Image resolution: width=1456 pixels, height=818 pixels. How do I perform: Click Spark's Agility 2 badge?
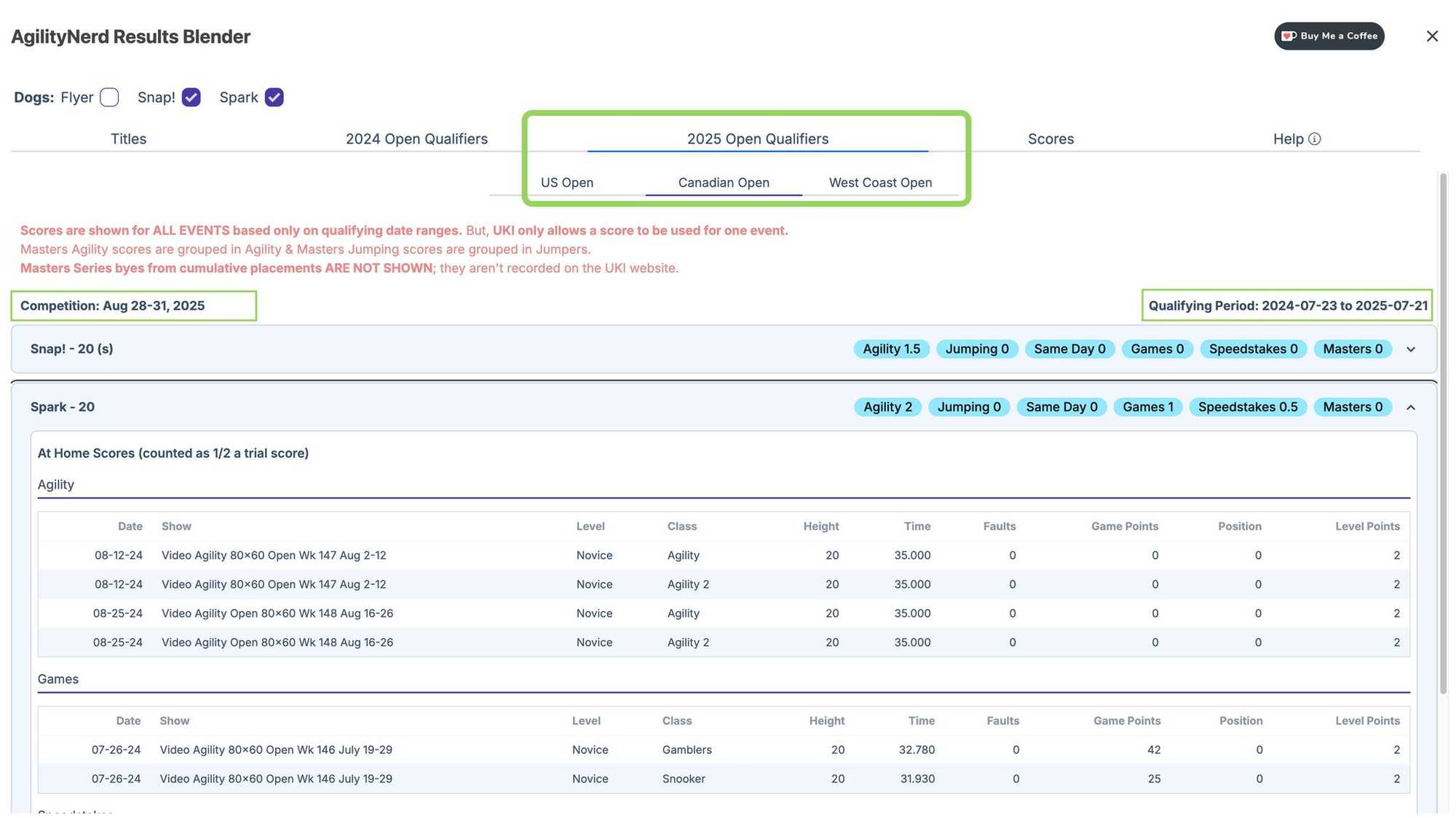coord(887,407)
